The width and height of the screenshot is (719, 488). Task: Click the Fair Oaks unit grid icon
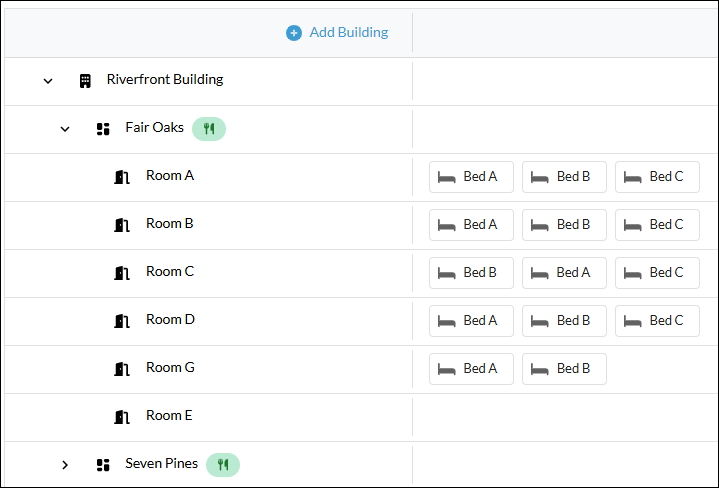103,129
